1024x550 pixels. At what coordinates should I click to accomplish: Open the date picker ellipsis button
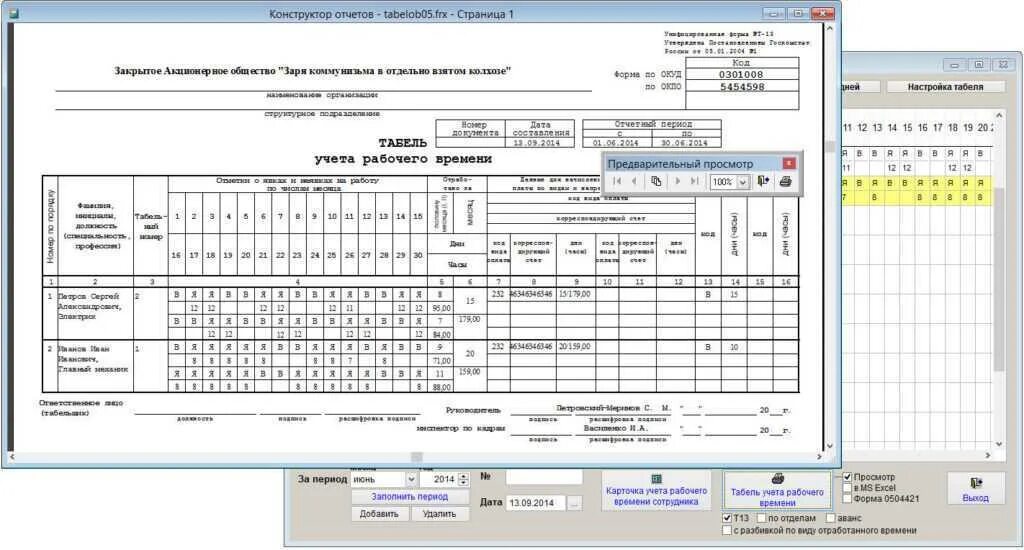[x=574, y=503]
